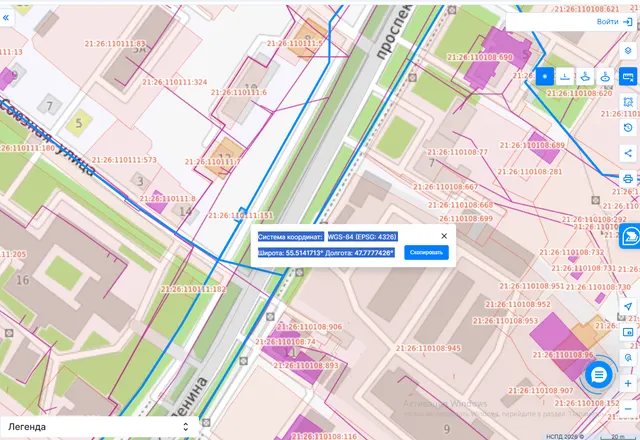This screenshot has height=440, width=640.
Task: Click parcel label 21:26:110108:74
Action: (286, 342)
